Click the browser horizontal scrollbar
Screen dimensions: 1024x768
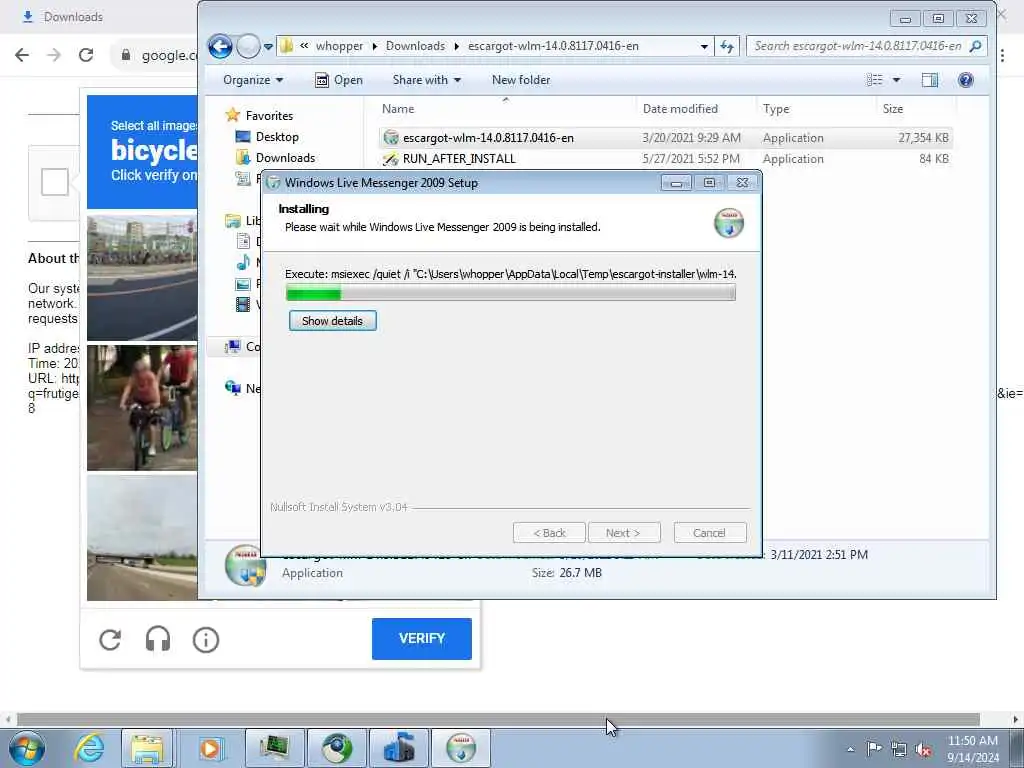pos(498,720)
